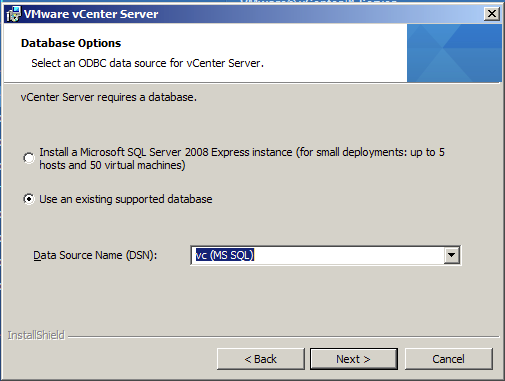505x381 pixels.
Task: Click the 'Select an ODBC data source' subtitle
Action: 147,63
